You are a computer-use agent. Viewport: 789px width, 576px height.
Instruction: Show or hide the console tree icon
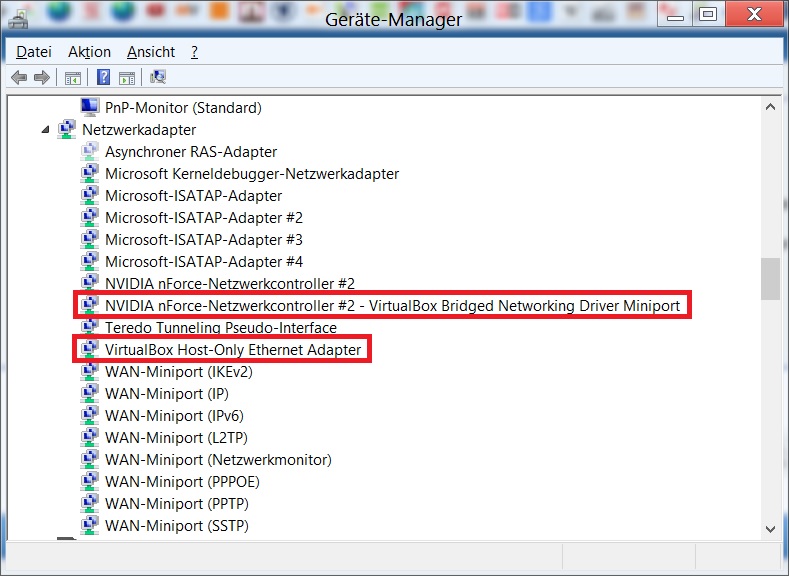pyautogui.click(x=72, y=78)
